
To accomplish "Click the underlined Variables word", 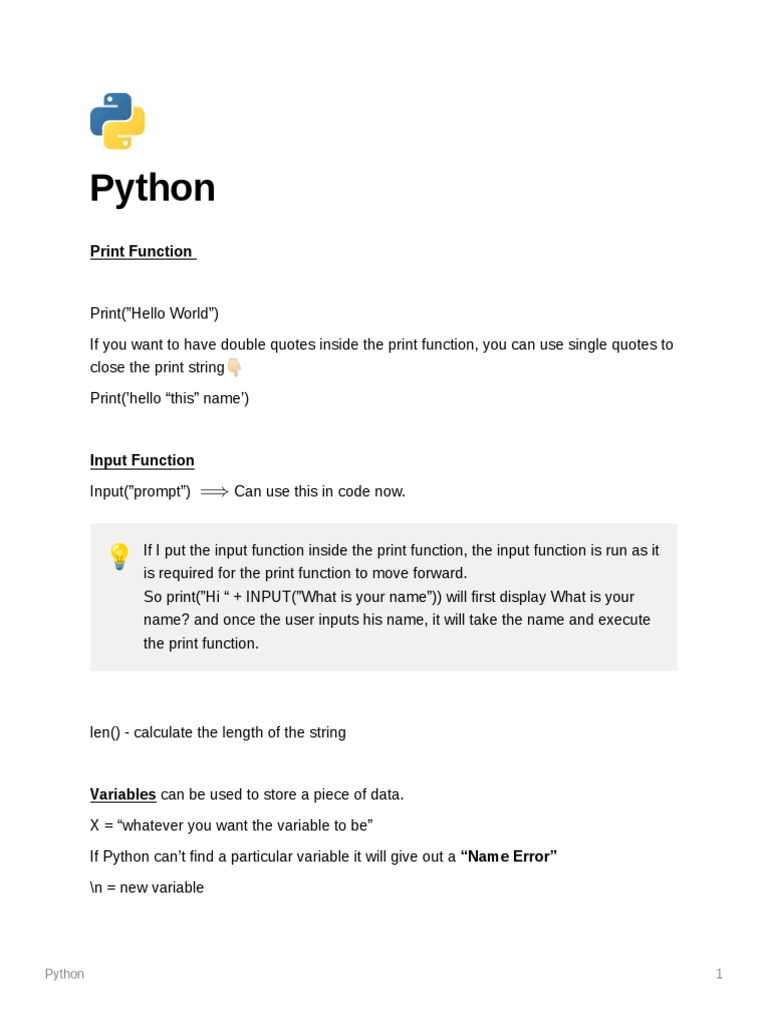I will [123, 794].
